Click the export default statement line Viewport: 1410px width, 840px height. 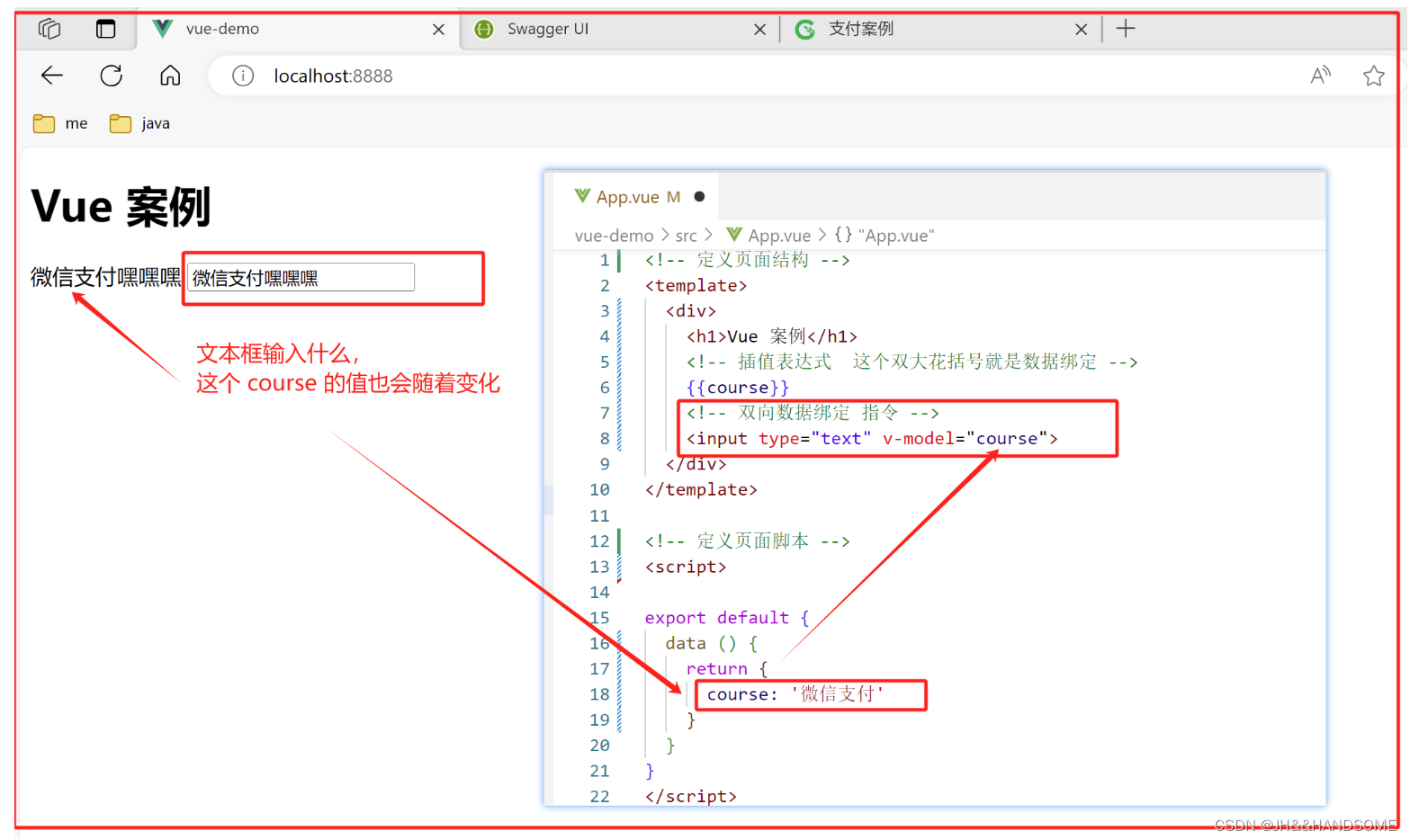[727, 618]
